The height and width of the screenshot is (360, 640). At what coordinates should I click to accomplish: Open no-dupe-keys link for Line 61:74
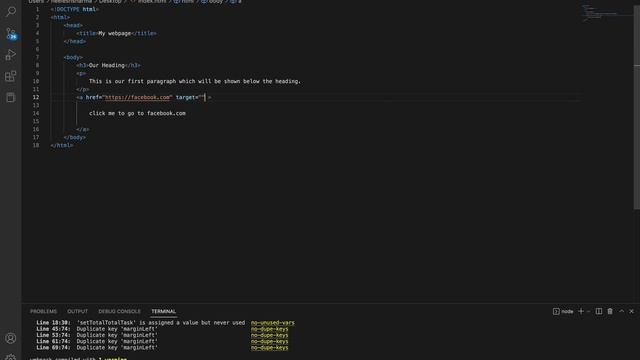click(269, 341)
